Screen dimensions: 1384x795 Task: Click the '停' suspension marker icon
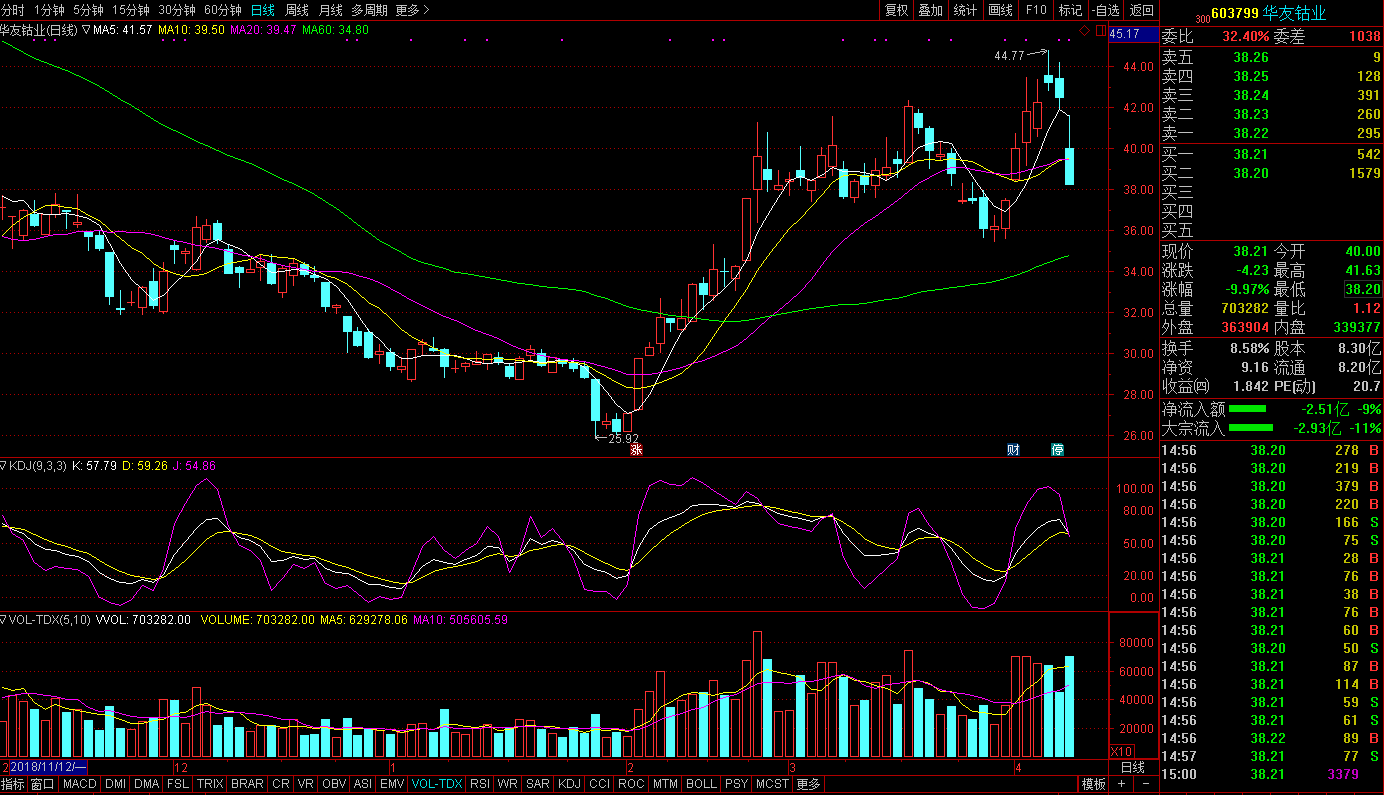tap(1057, 449)
